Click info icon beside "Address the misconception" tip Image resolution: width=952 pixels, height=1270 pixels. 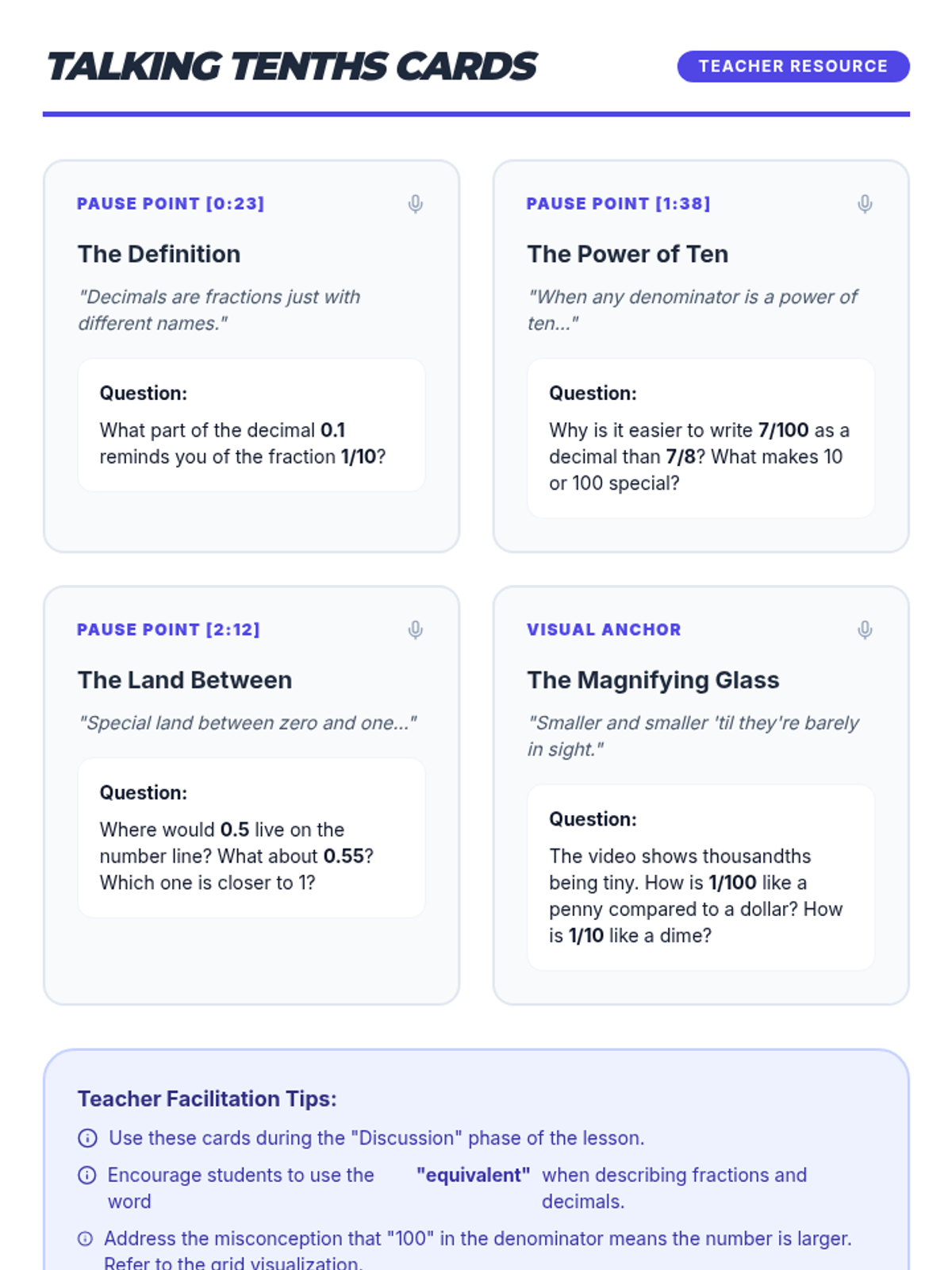[x=86, y=1239]
